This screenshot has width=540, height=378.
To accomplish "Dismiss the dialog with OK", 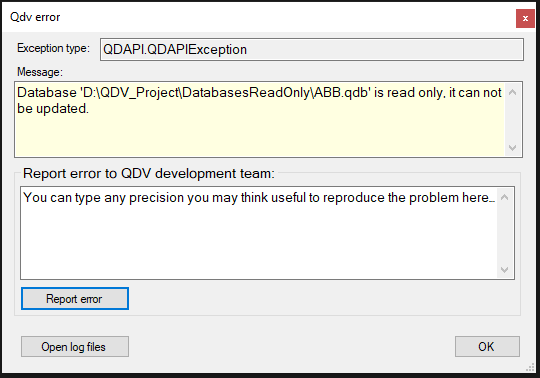I will click(x=487, y=347).
